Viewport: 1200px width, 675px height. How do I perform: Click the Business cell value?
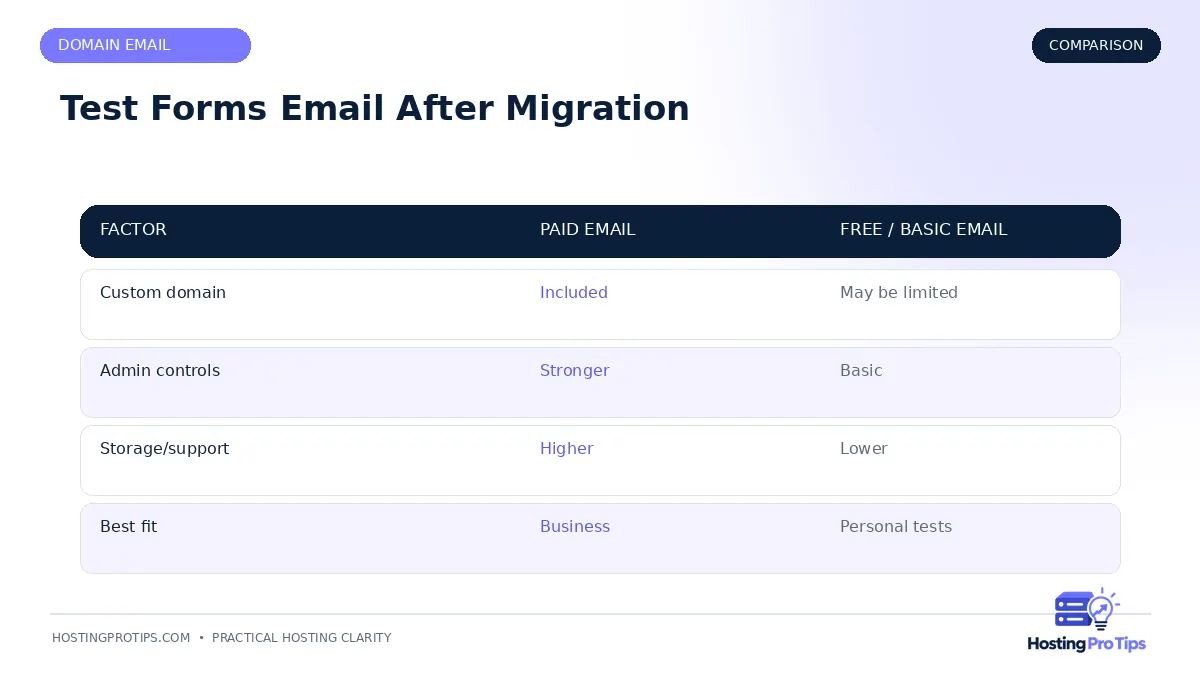pyautogui.click(x=575, y=526)
